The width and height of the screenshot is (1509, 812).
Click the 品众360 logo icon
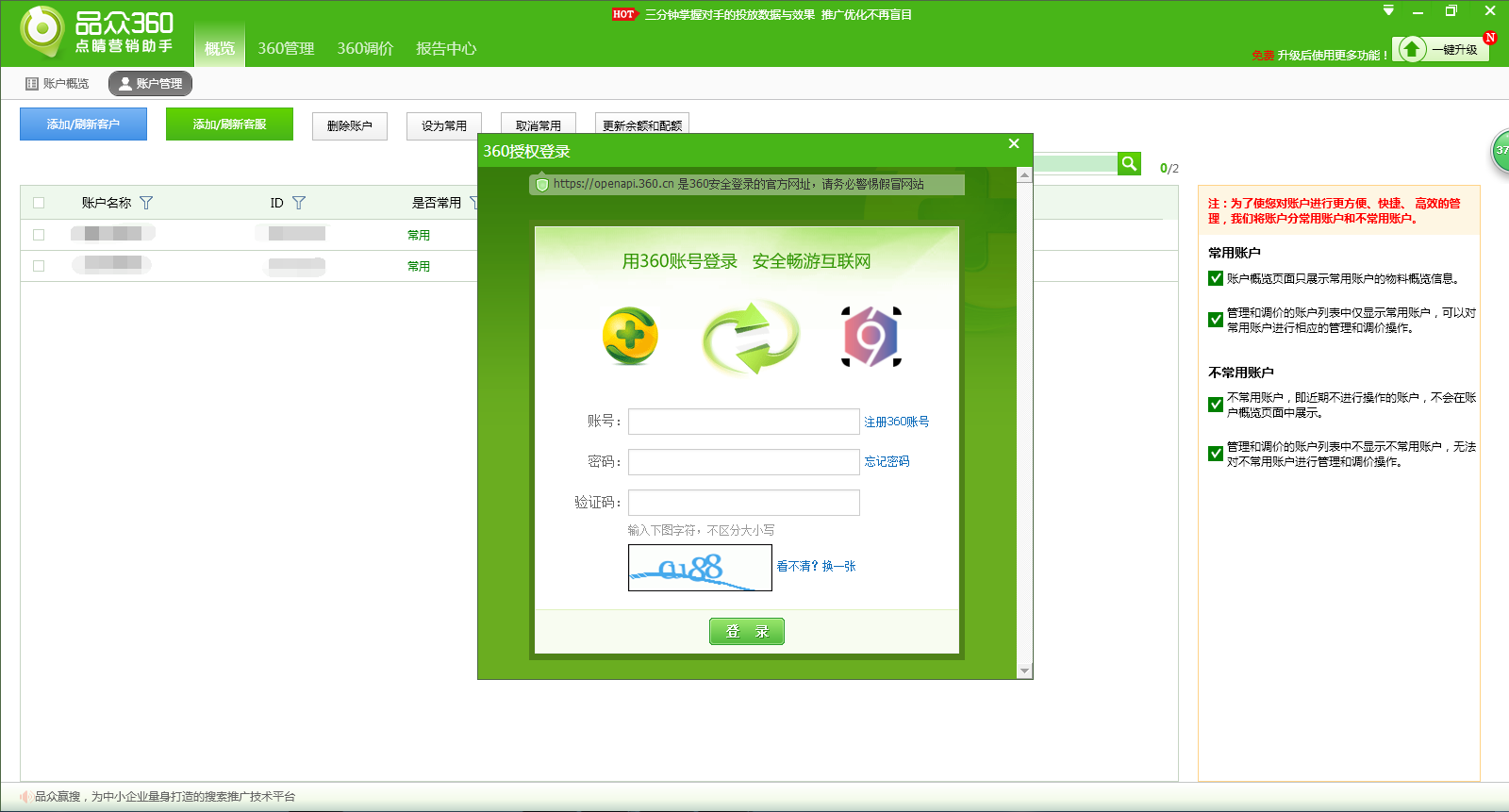(42, 30)
